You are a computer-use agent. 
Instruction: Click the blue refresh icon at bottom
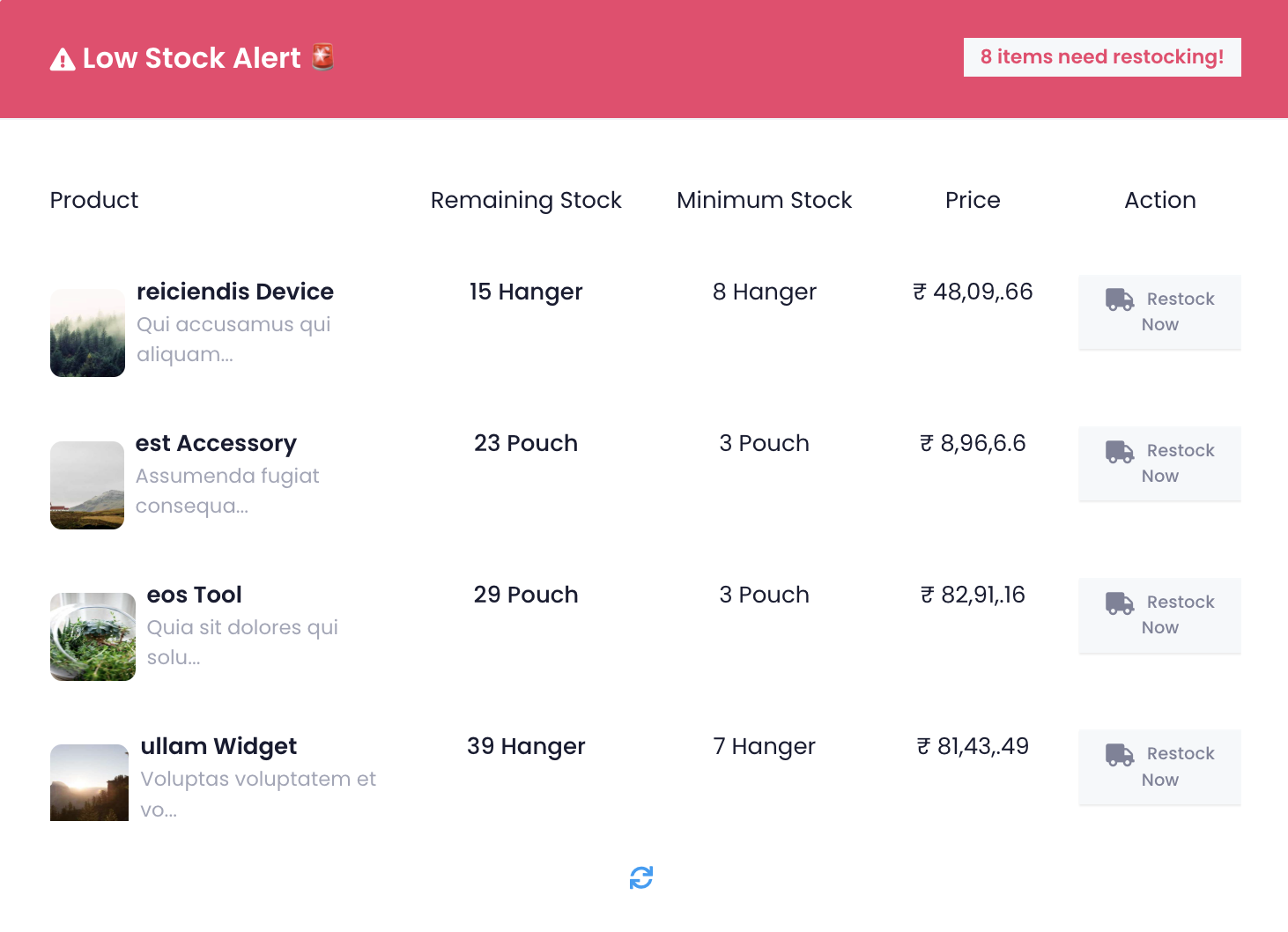point(641,877)
